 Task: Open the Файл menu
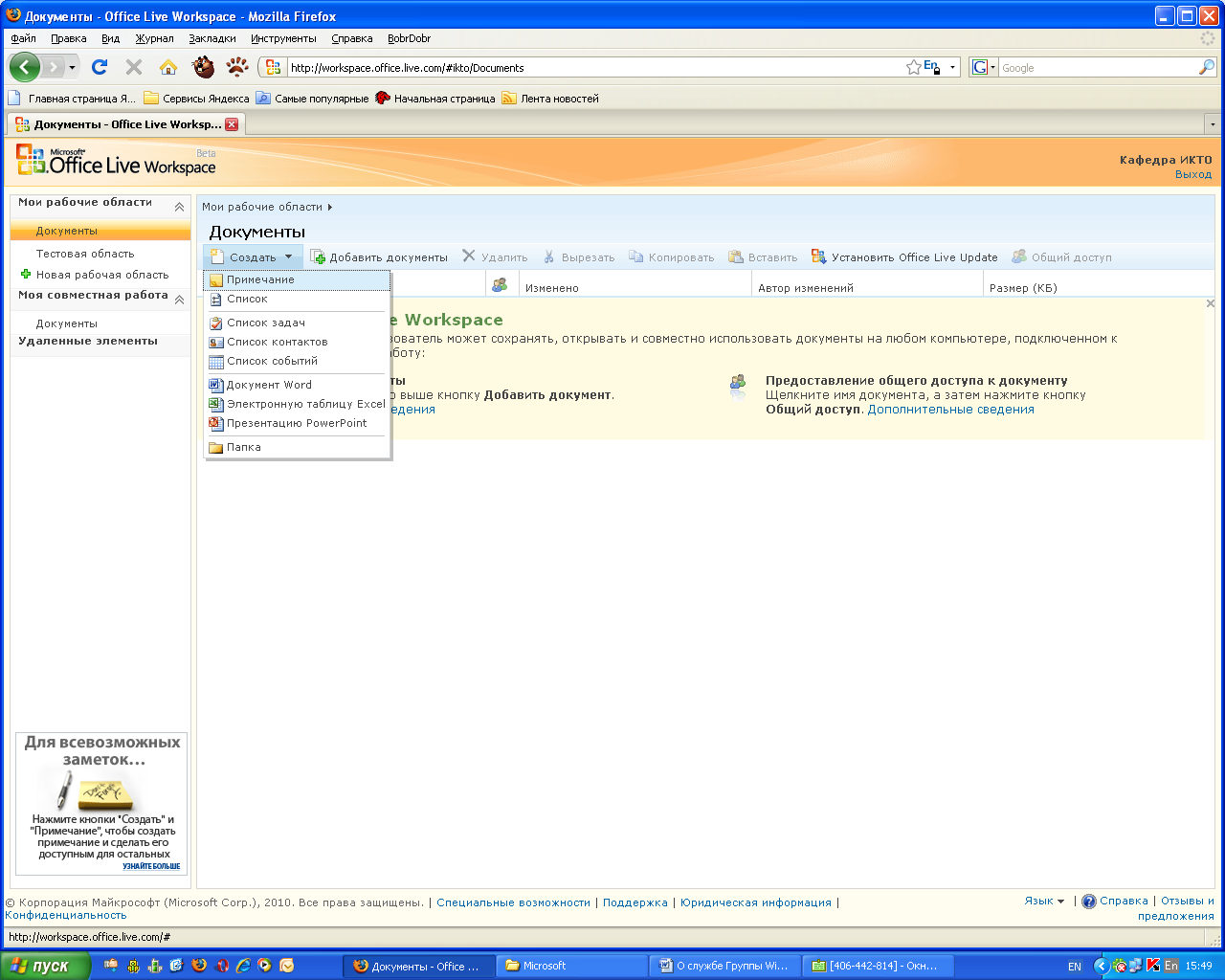point(24,38)
